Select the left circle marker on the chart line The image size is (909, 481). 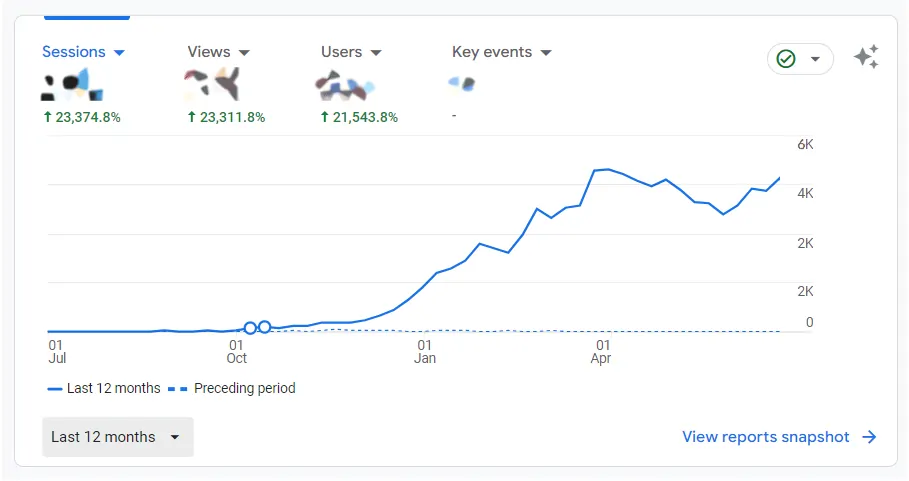pos(250,327)
